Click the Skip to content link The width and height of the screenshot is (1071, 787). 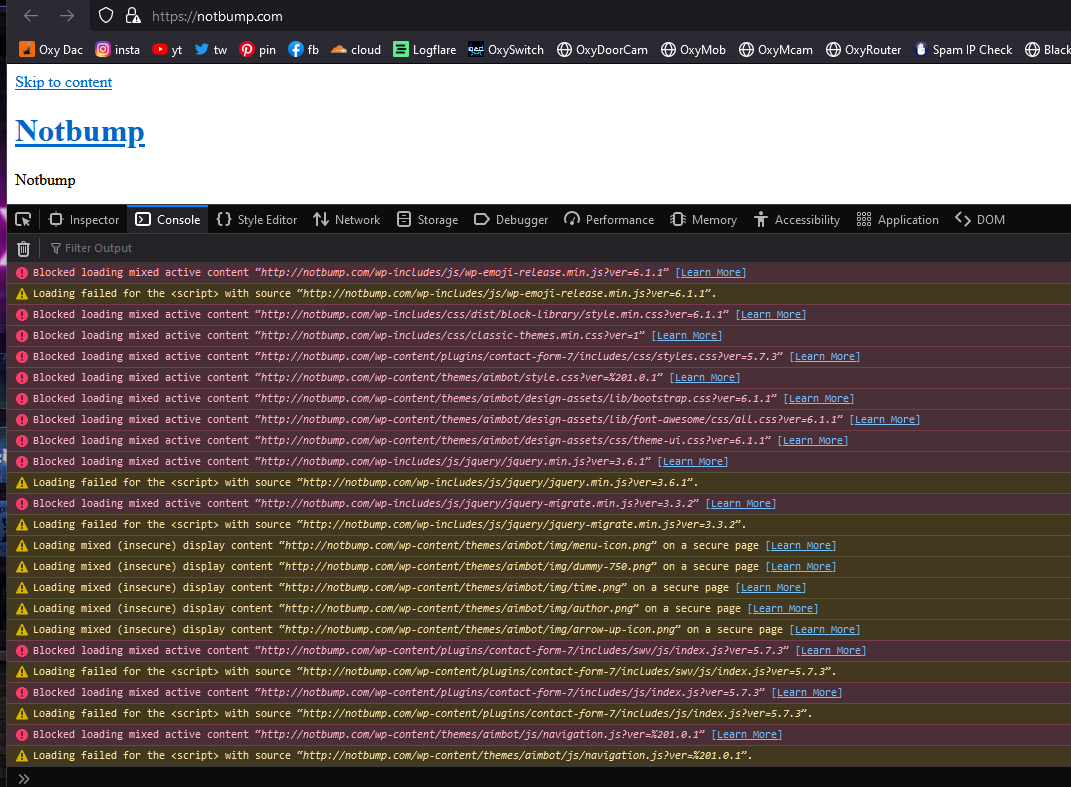(64, 82)
